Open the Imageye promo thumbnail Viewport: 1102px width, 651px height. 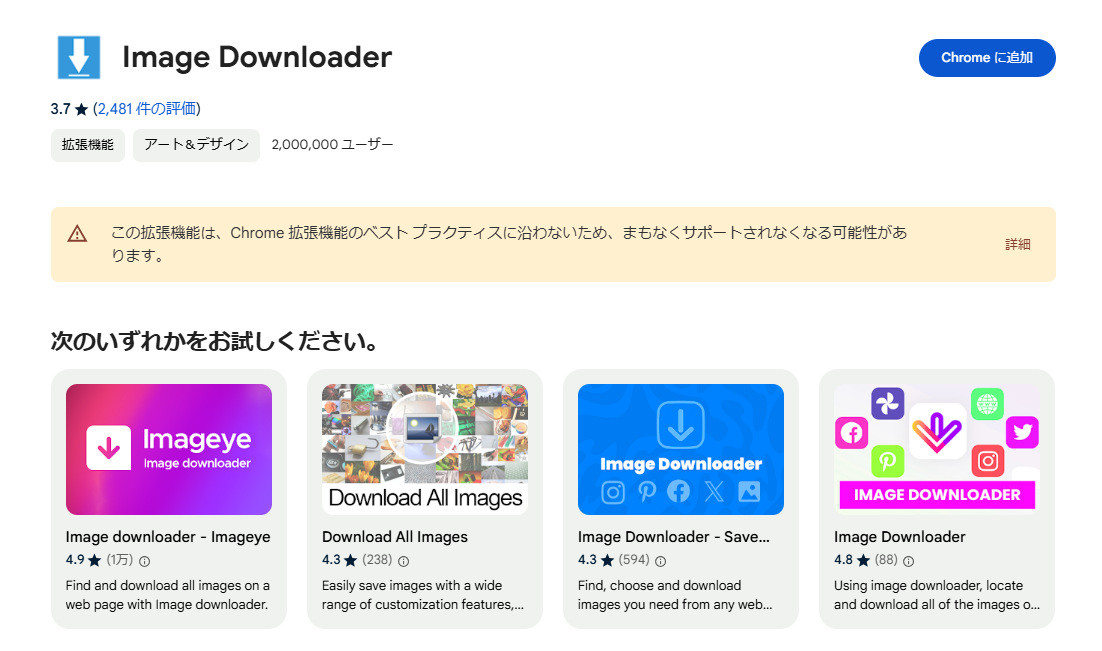pos(169,449)
